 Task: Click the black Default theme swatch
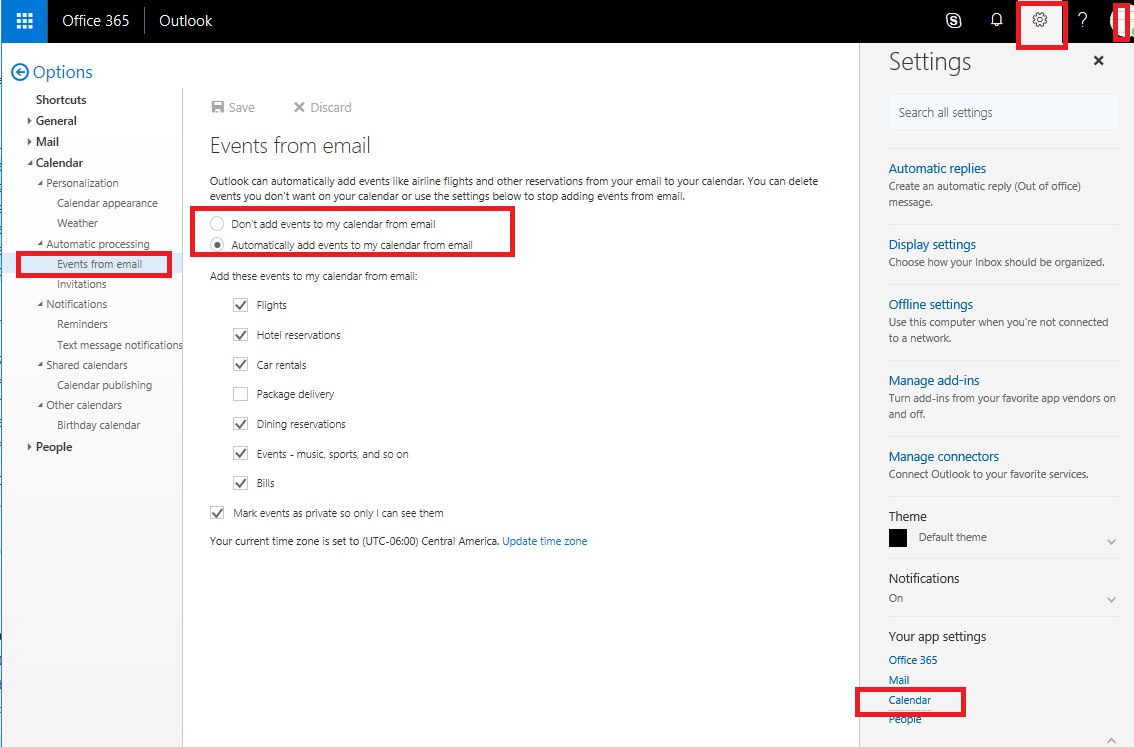coord(898,538)
